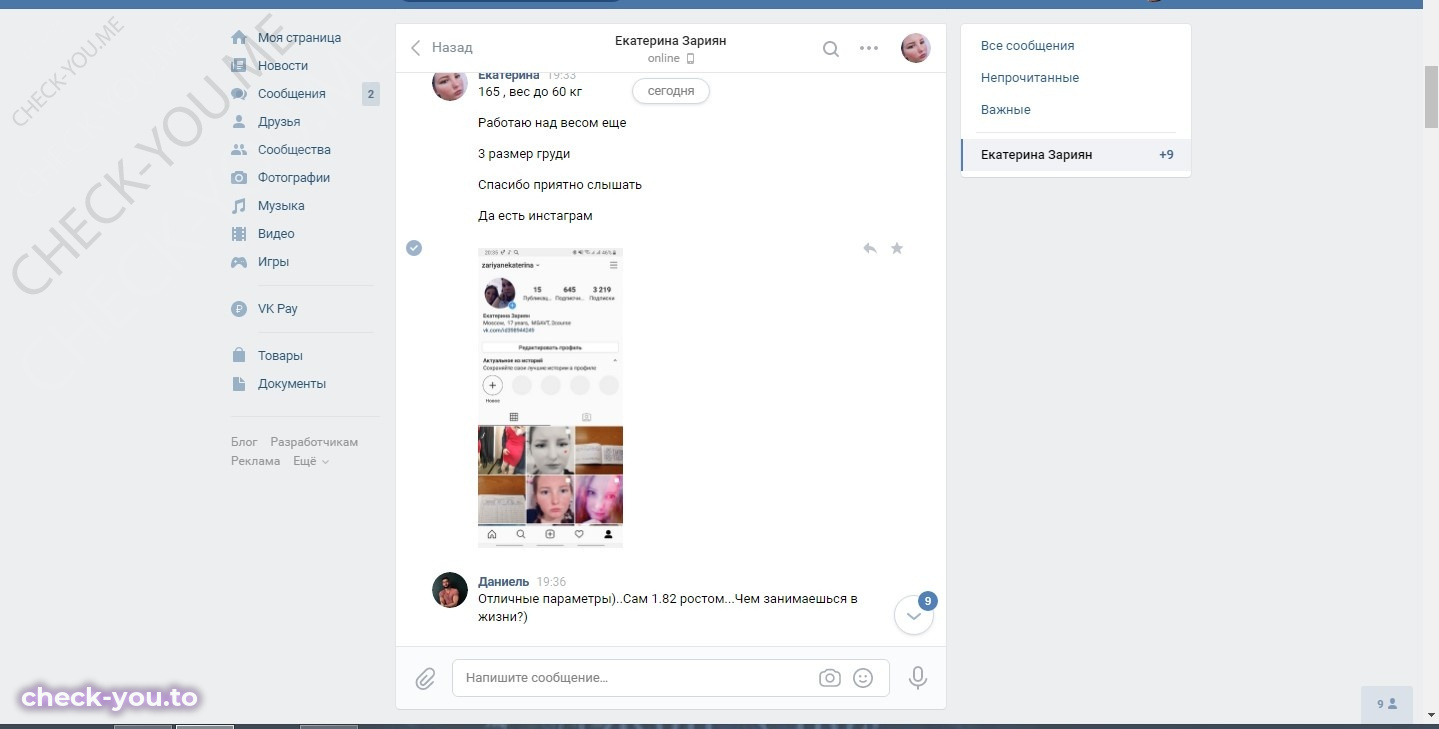This screenshot has height=729, width=1439.
Task: Click the page vertical scrollbar thumb
Action: pos(1431,97)
